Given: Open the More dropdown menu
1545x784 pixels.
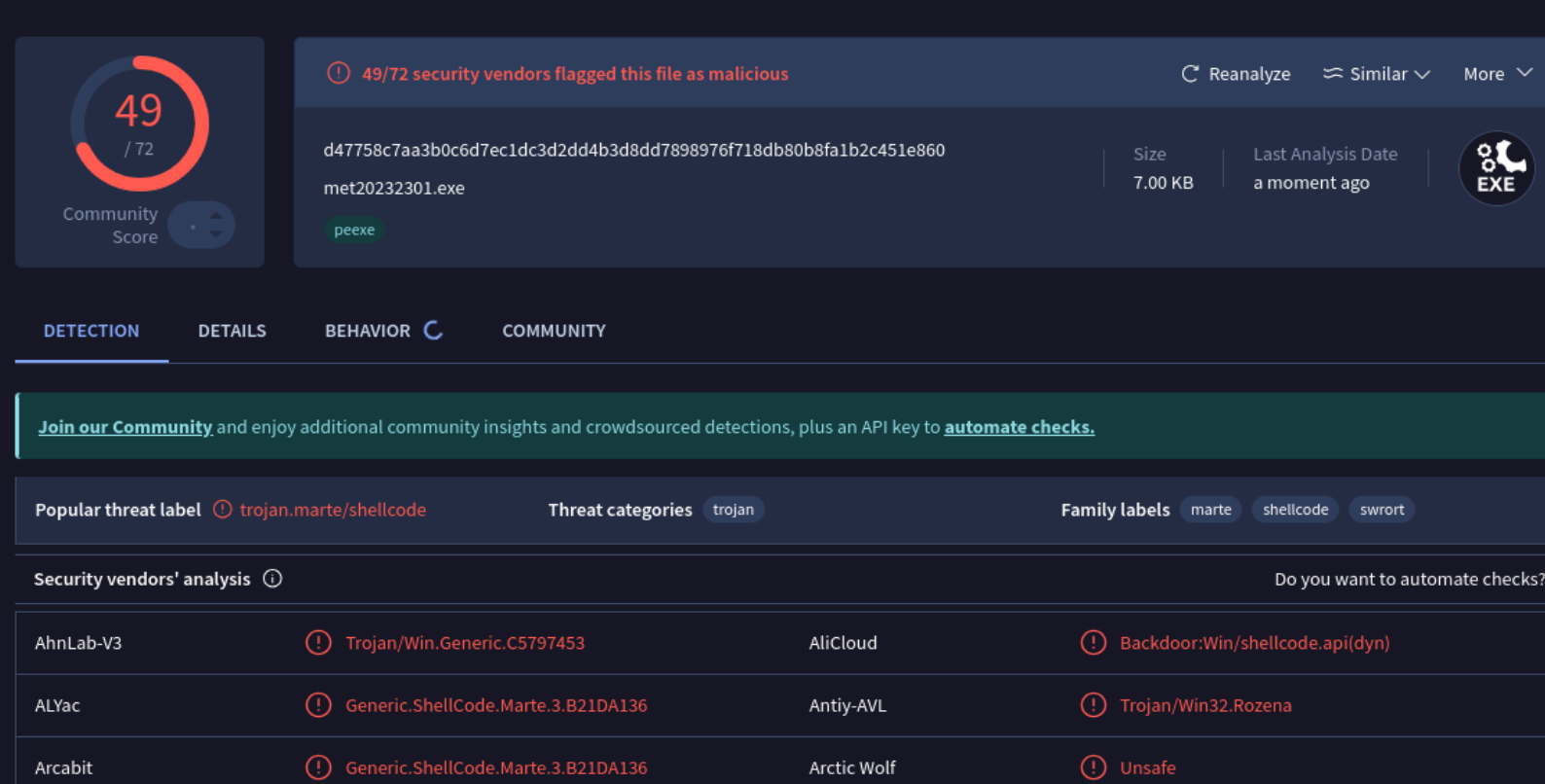Looking at the screenshot, I should pos(1497,74).
